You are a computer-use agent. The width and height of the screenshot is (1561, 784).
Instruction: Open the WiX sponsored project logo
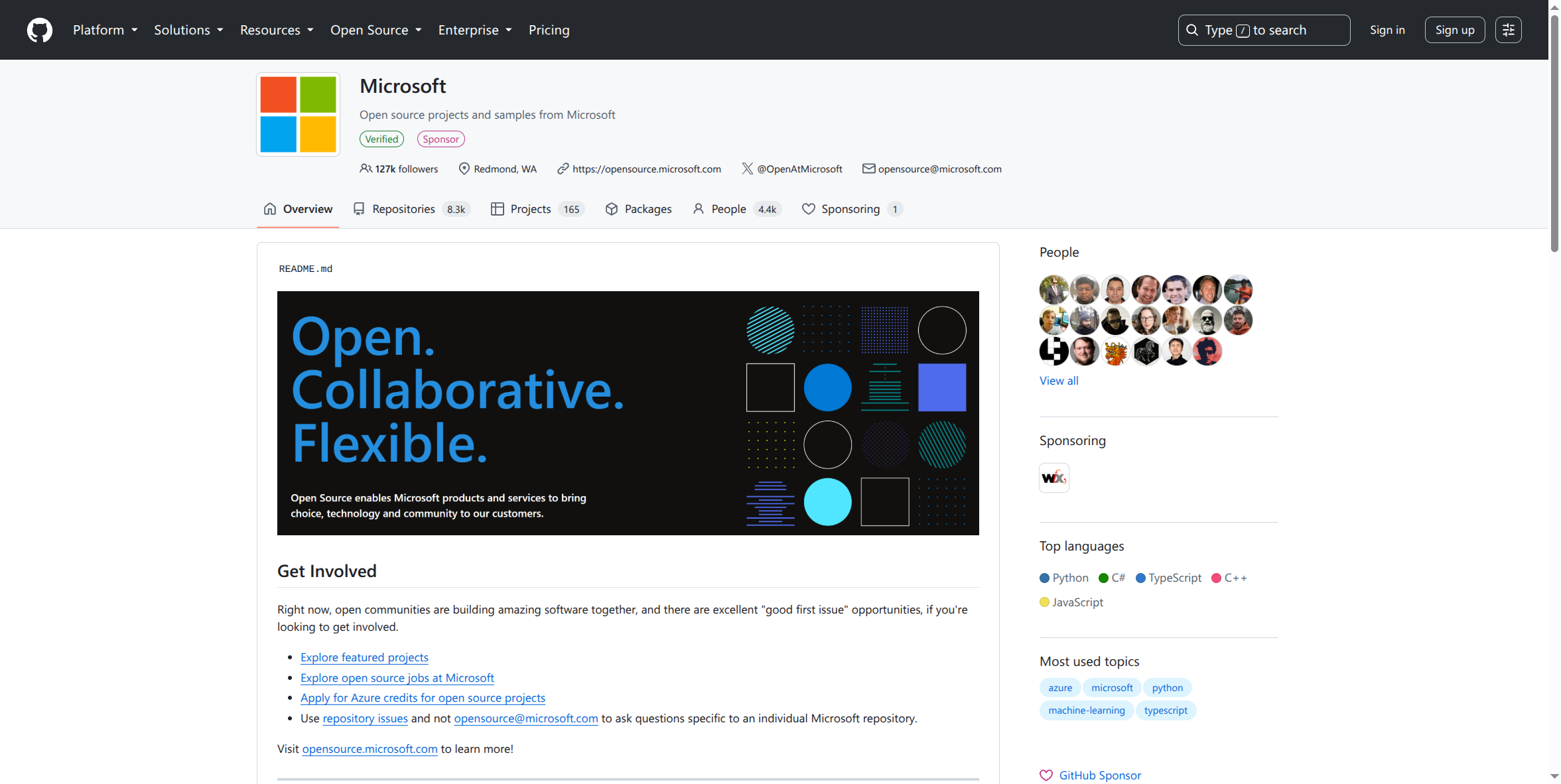1053,478
